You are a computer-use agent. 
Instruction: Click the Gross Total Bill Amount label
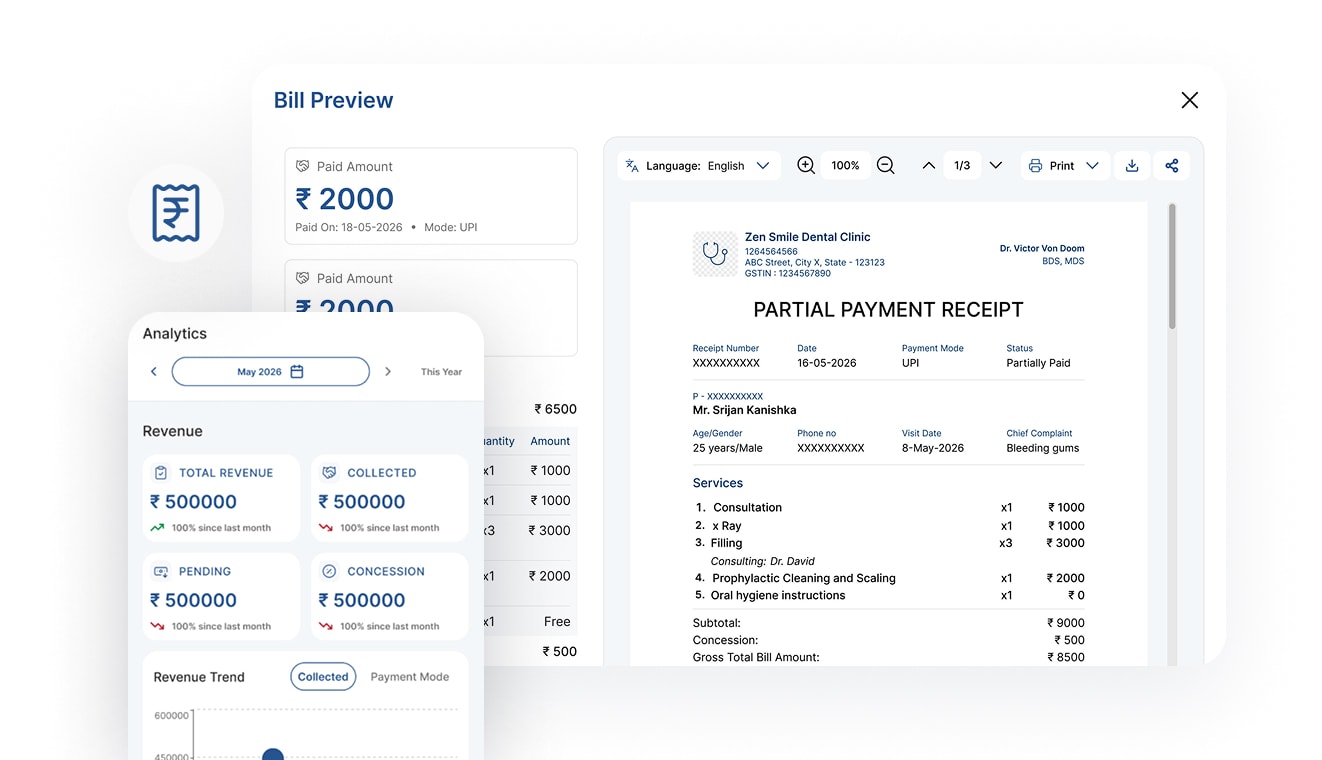click(756, 658)
